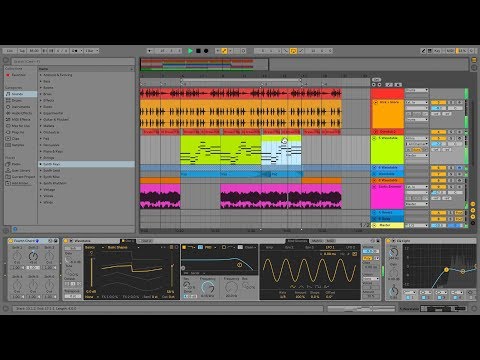Toggle Cymbals 2 track activator
480x360 pixels.
tap(438, 132)
